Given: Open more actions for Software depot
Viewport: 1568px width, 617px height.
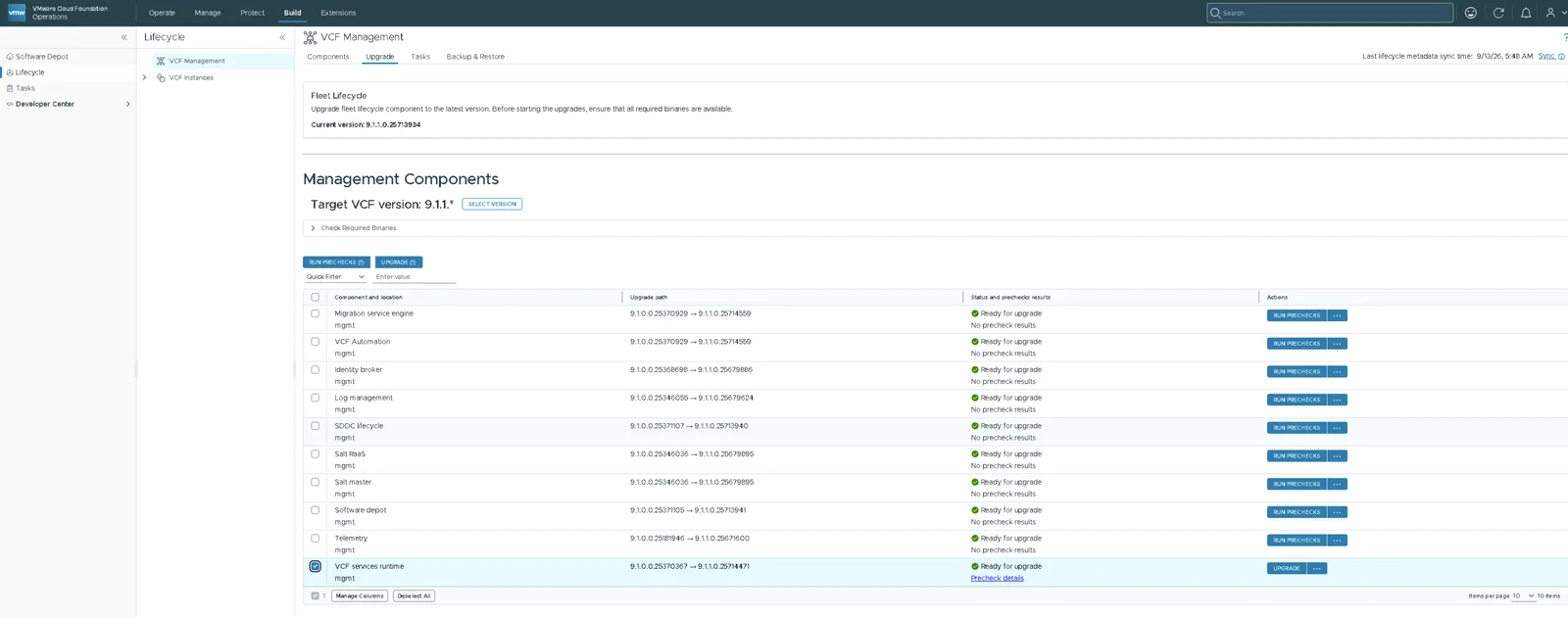Looking at the screenshot, I should click(1337, 512).
